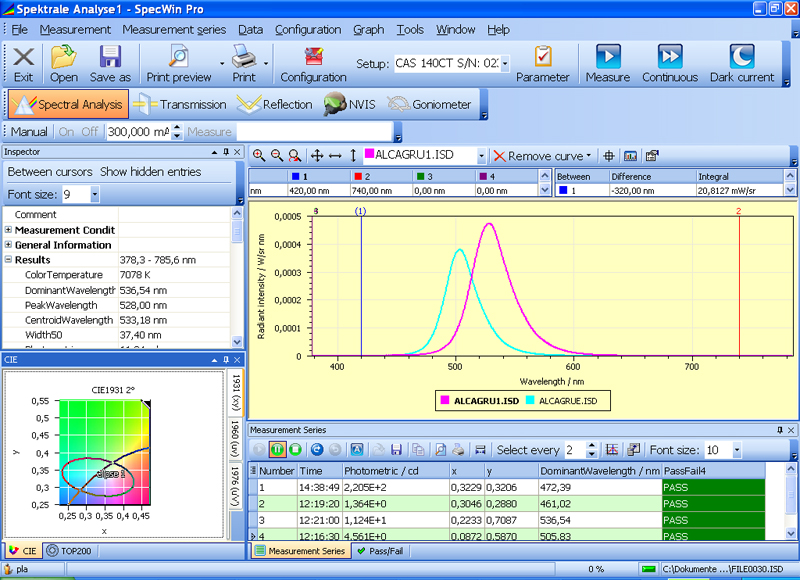800x580 pixels.
Task: Click the Parameter clipboard icon
Action: [x=542, y=57]
